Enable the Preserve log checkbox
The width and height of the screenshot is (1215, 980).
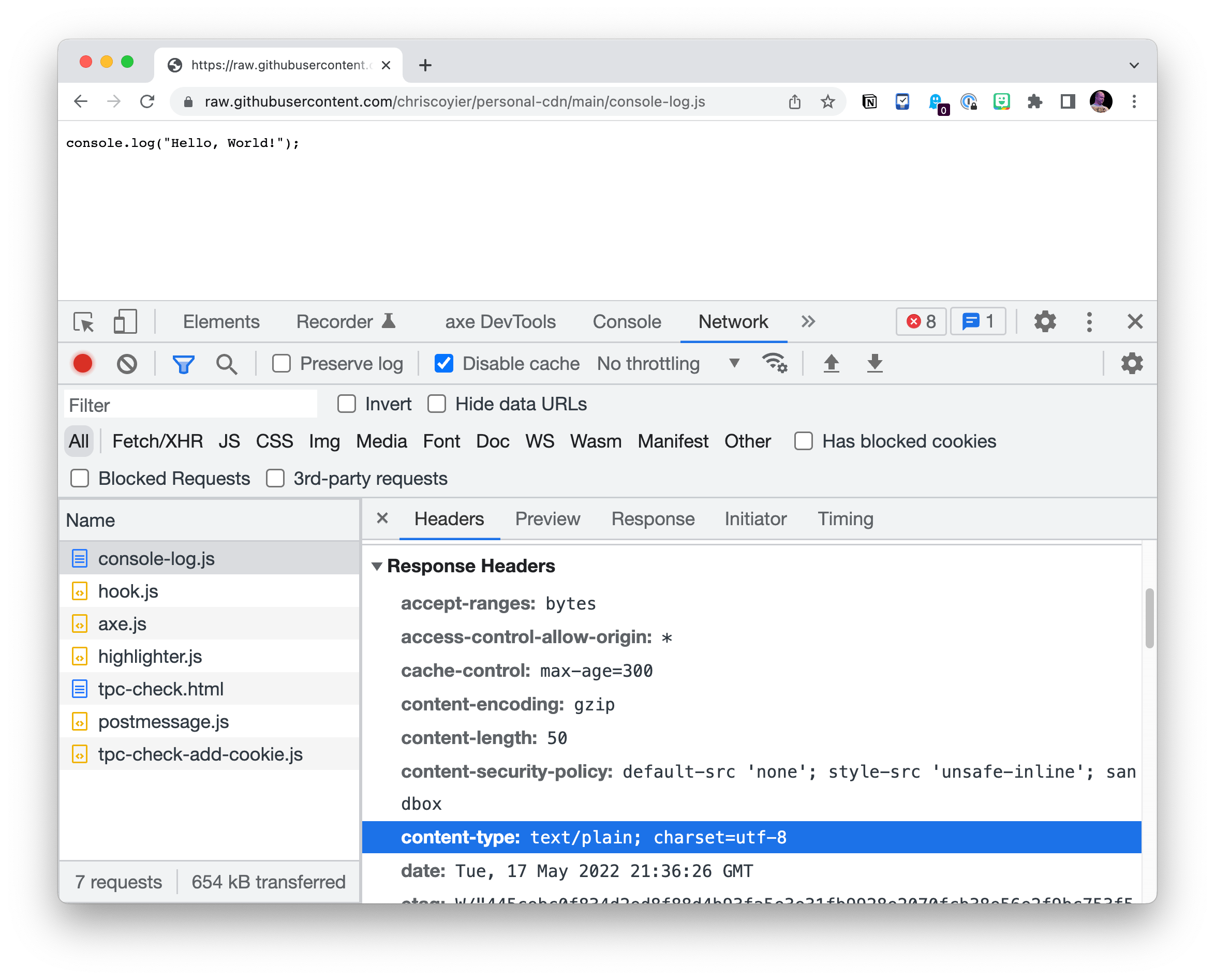click(281, 364)
